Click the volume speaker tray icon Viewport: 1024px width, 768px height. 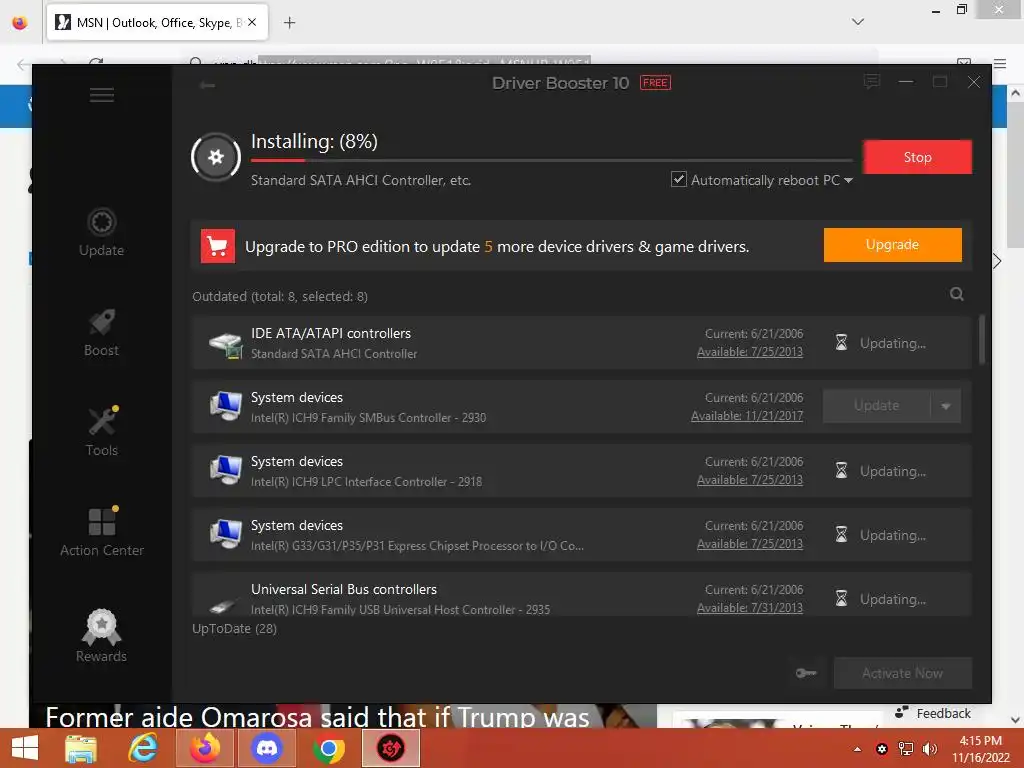[929, 749]
